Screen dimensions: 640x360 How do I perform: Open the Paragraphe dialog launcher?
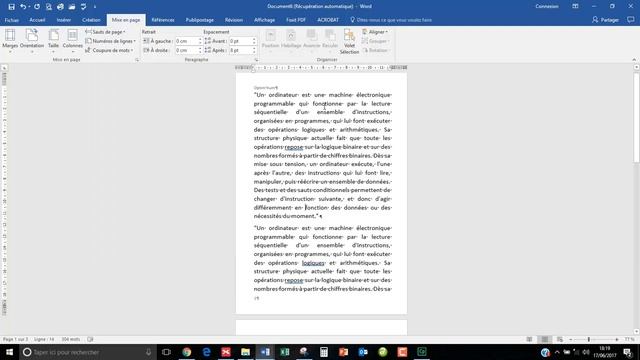pyautogui.click(x=256, y=60)
